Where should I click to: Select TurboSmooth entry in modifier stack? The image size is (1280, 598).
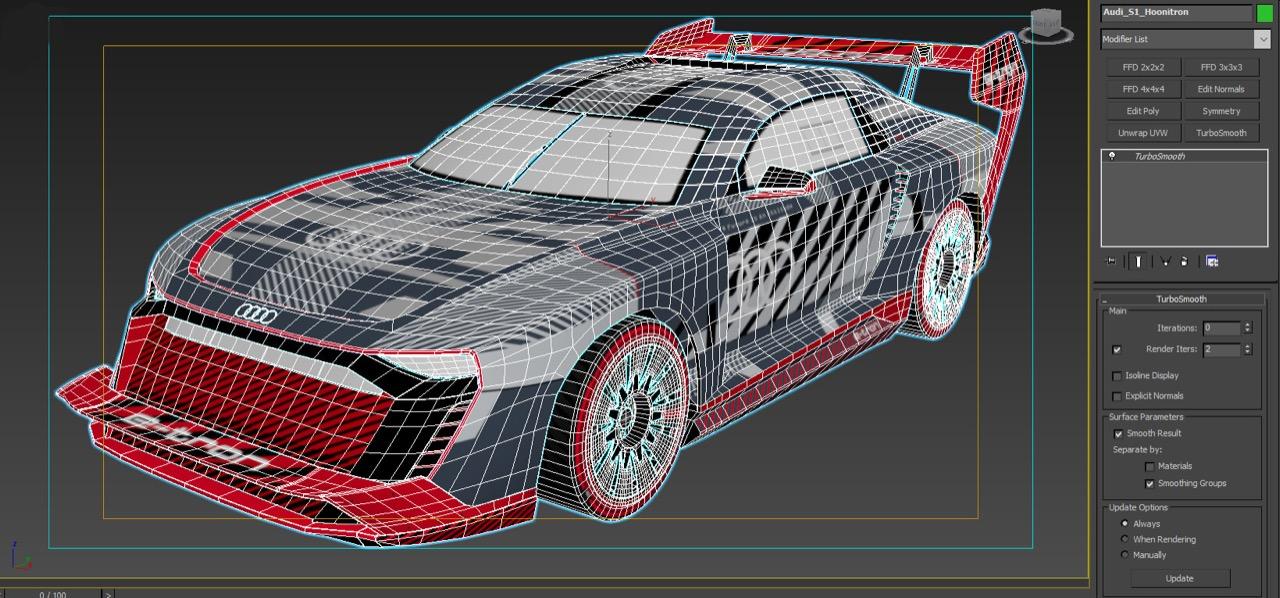[x=1159, y=156]
